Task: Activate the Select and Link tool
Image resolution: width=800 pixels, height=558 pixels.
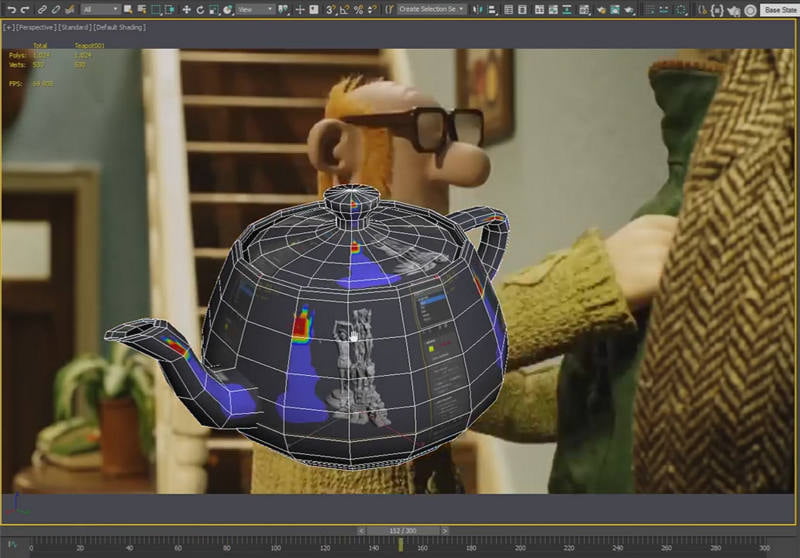Action: (x=42, y=10)
